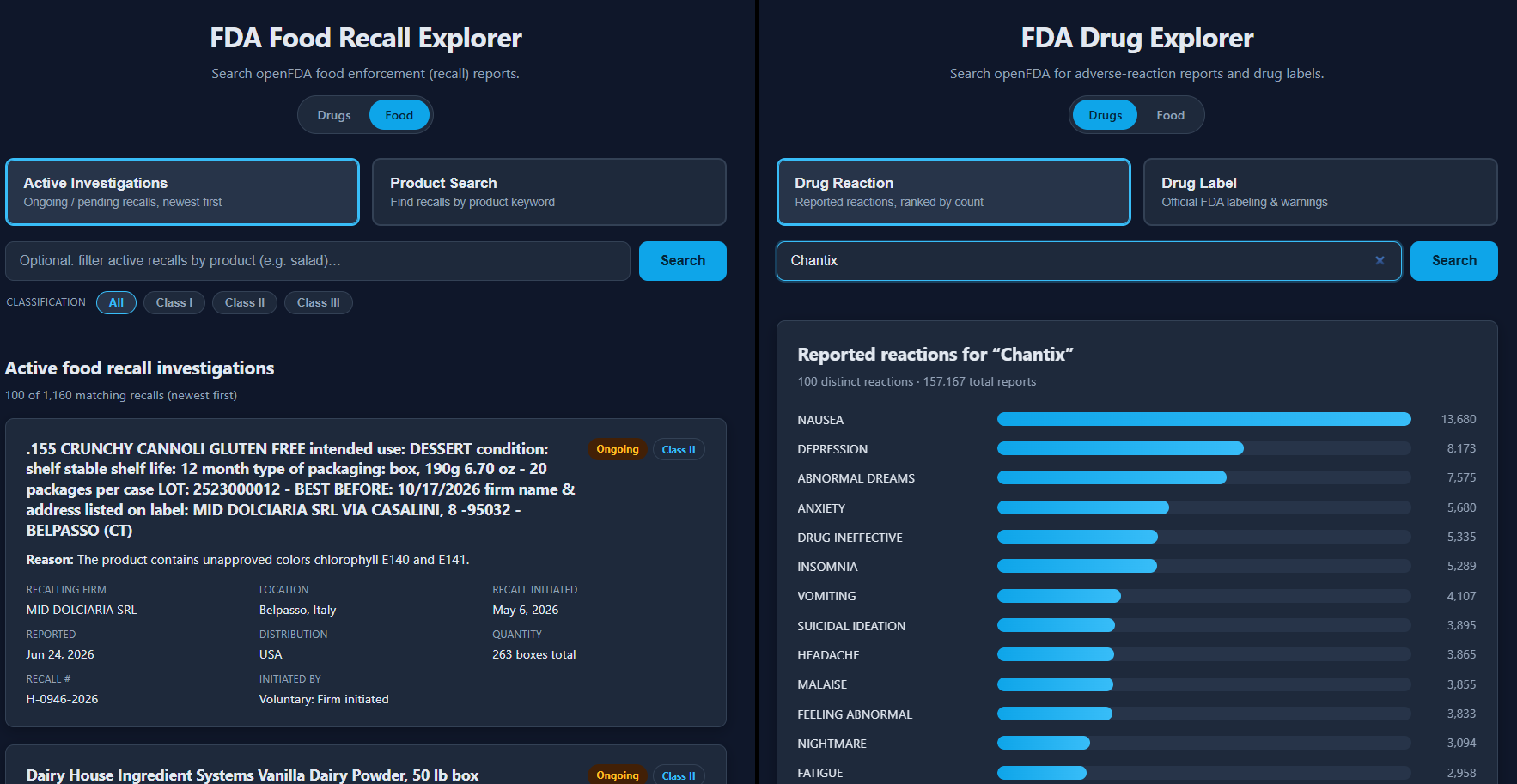Click the FDA Food Recall Explorer title

point(366,38)
